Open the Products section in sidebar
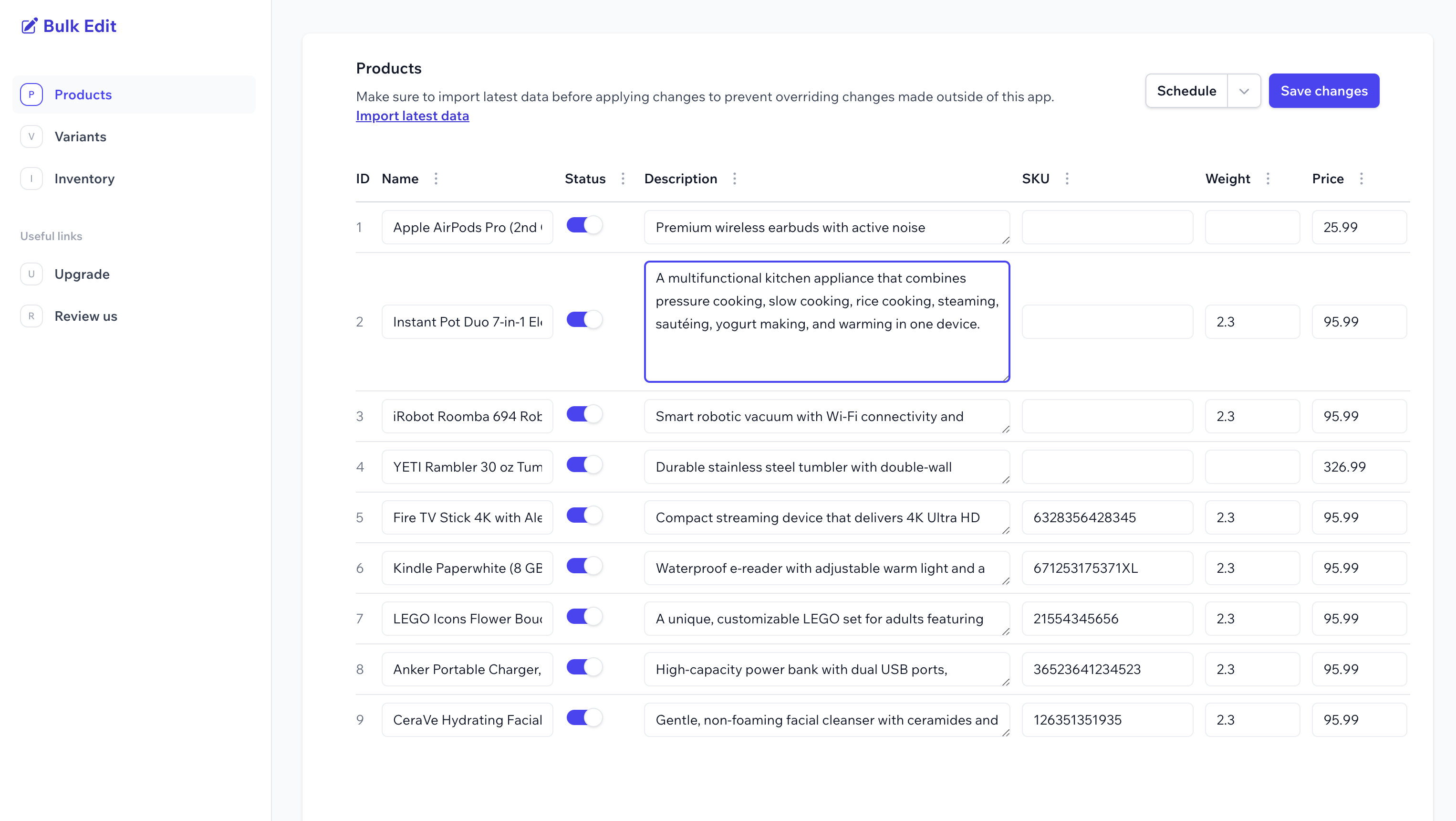 click(134, 95)
